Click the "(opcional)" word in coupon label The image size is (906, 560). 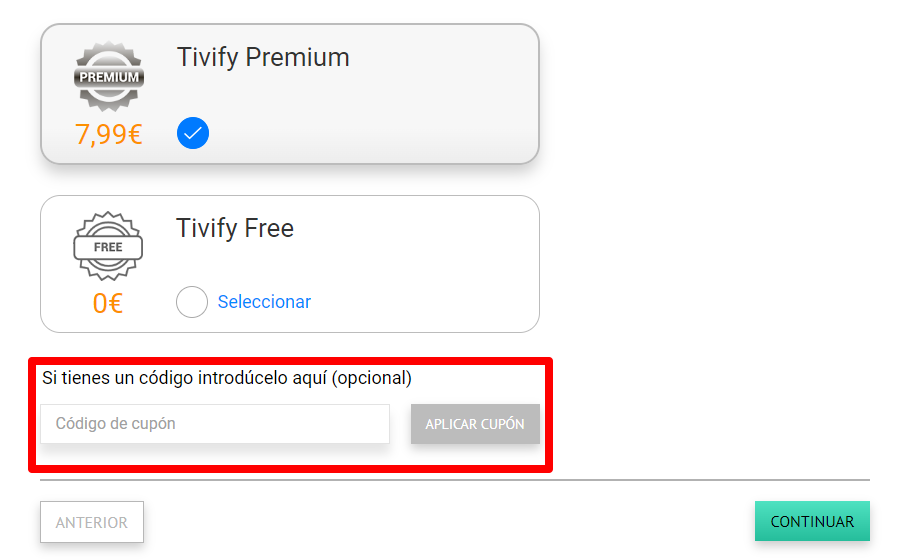pos(371,378)
